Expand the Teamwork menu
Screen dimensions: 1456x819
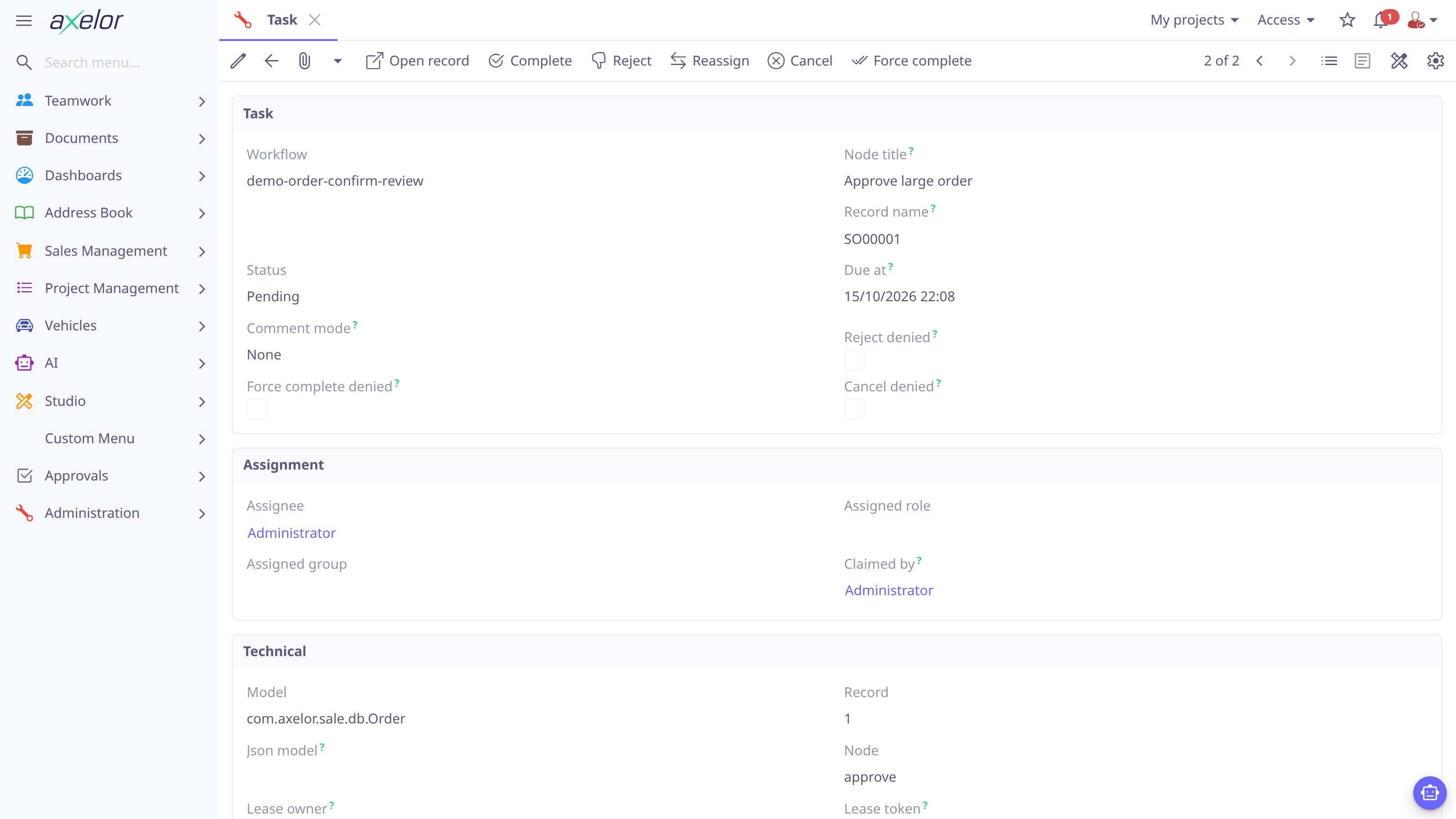(x=110, y=101)
